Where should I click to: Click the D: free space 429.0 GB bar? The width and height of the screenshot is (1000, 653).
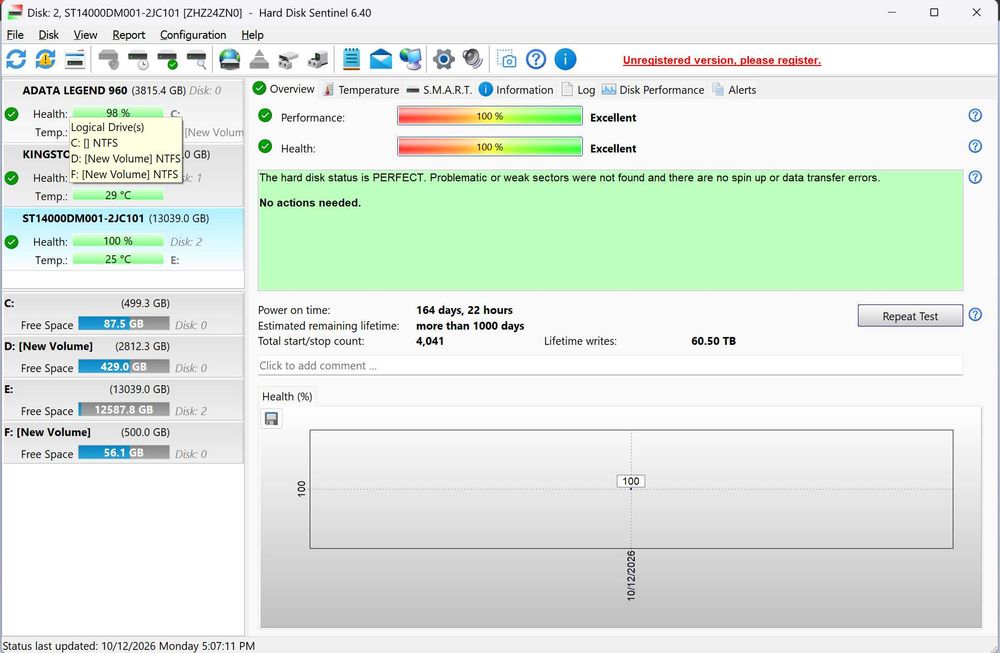pyautogui.click(x=124, y=367)
